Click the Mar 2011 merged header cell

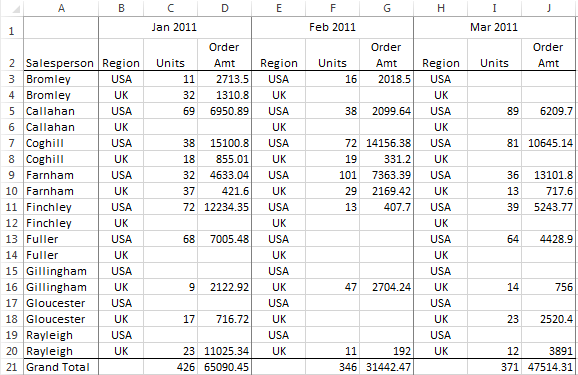tap(494, 28)
